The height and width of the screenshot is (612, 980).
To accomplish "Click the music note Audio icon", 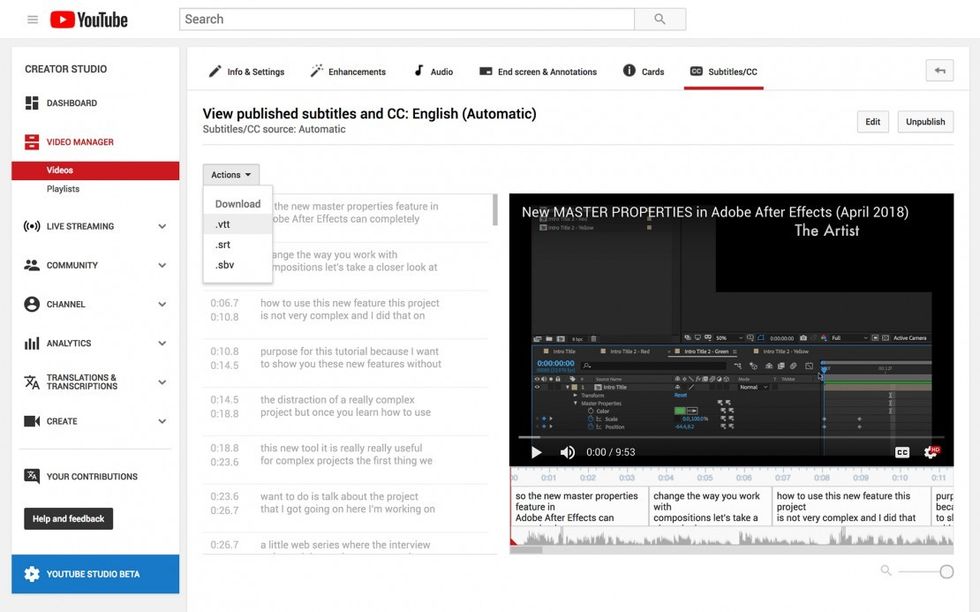I will pyautogui.click(x=419, y=71).
